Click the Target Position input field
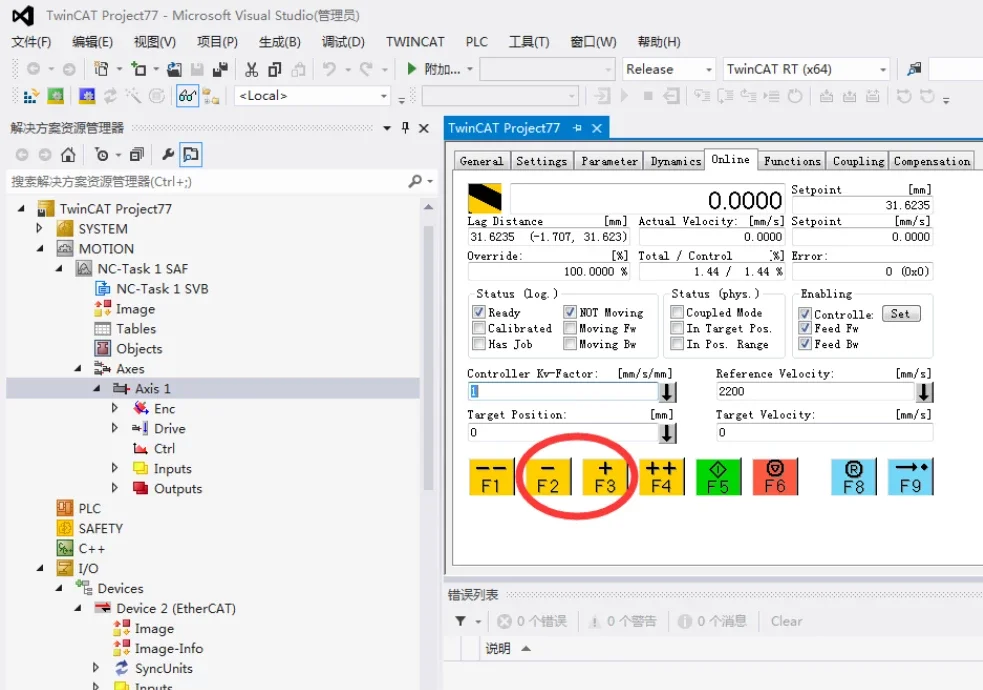The image size is (983, 690). (x=562, y=433)
